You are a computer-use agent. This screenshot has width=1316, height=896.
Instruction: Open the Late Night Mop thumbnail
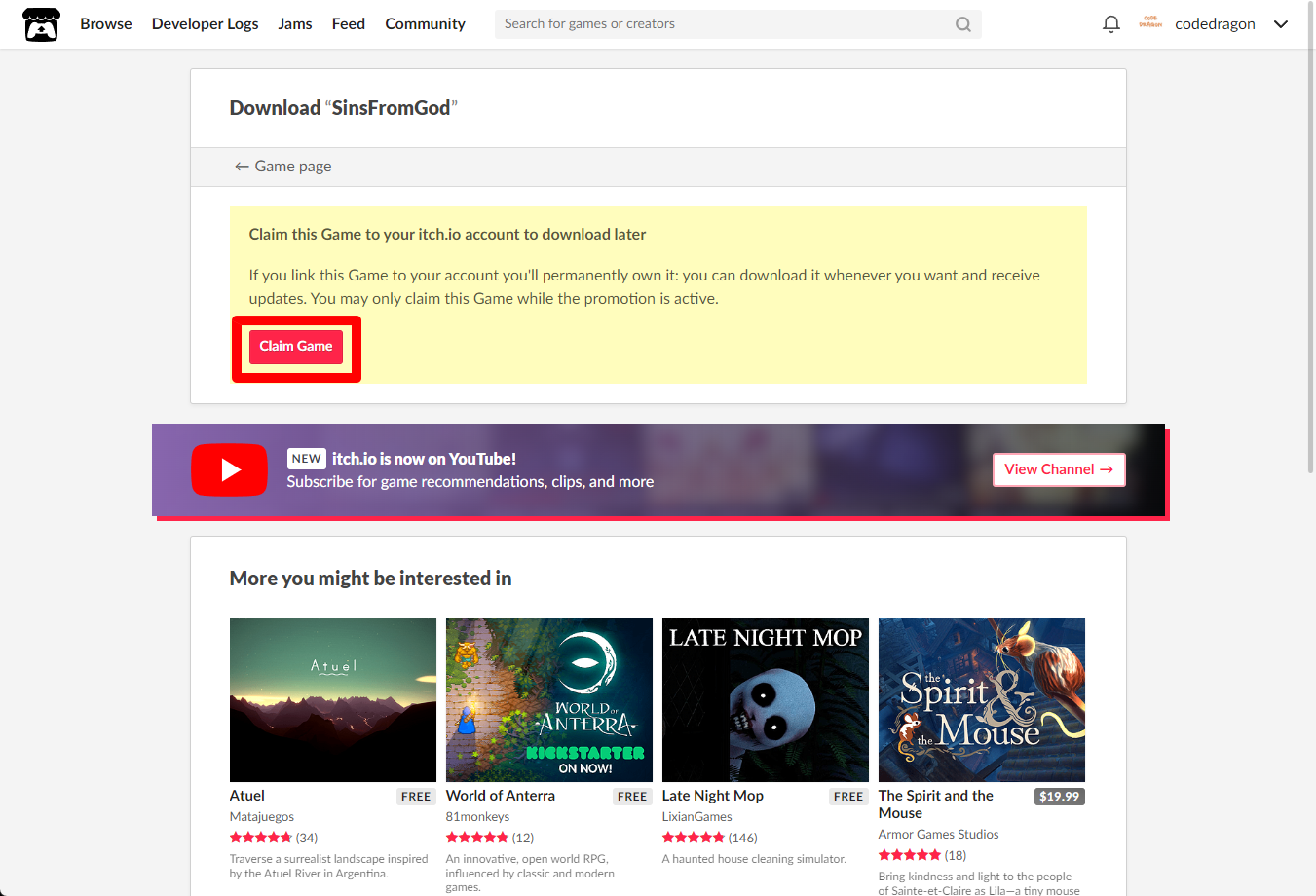766,700
